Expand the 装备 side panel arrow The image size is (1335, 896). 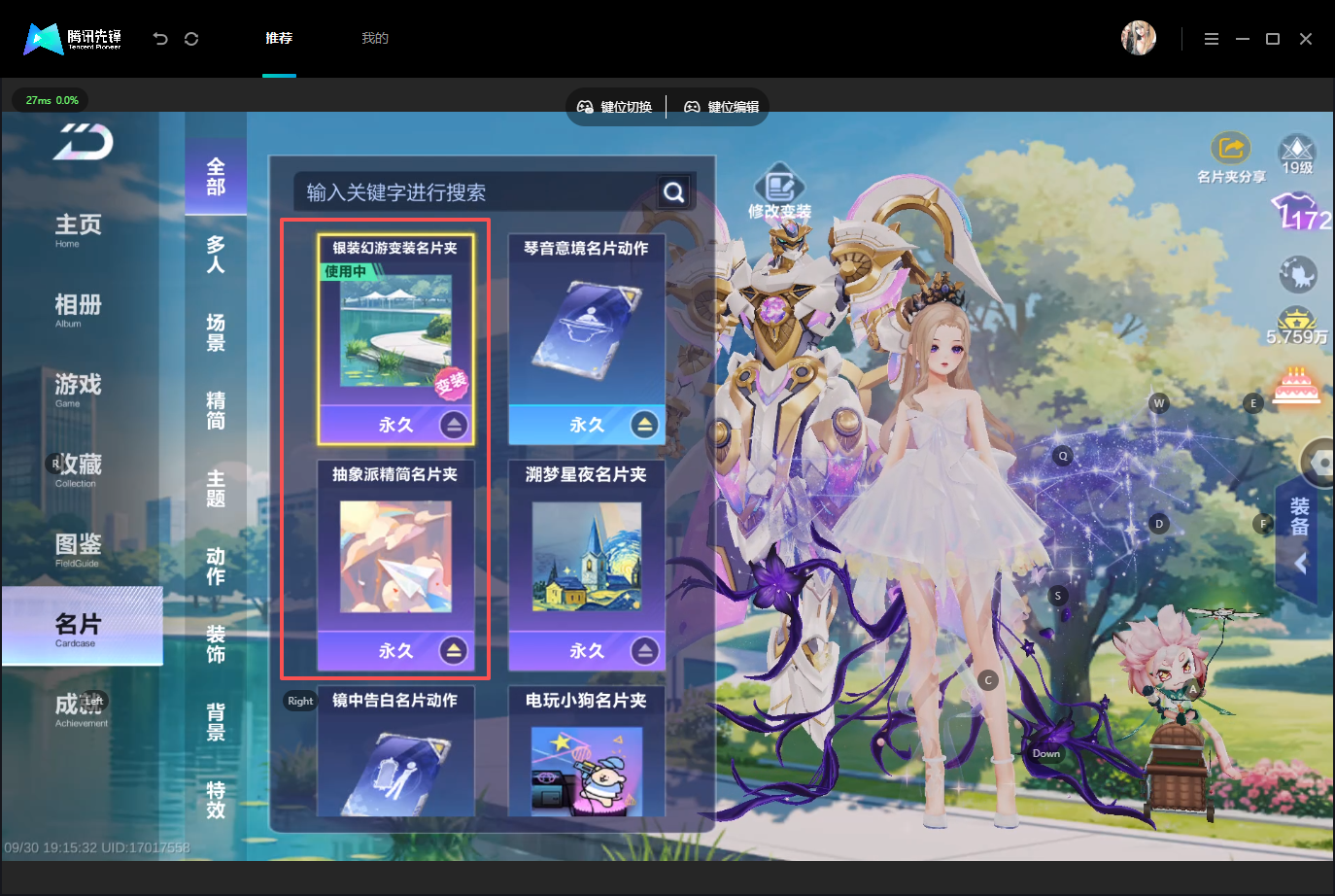point(1299,563)
